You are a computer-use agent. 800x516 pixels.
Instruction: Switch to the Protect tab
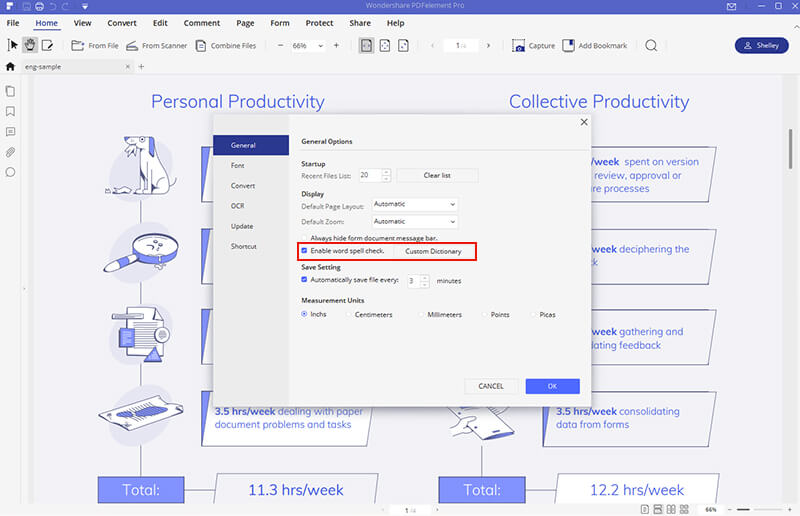click(319, 23)
